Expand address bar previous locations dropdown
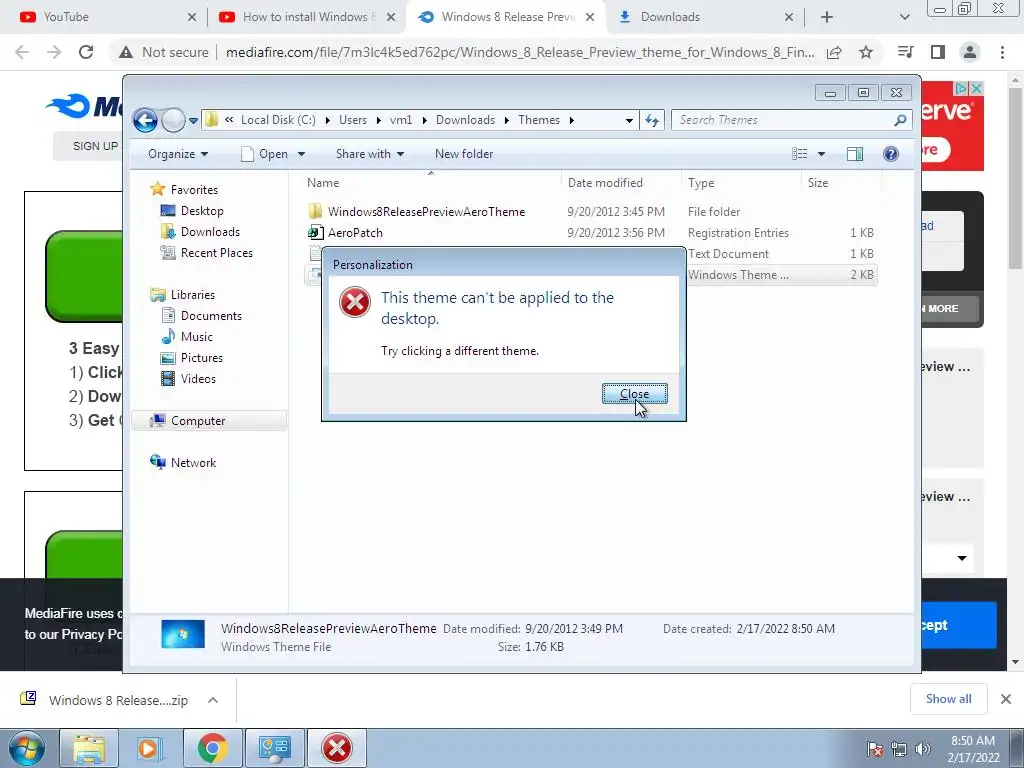Image resolution: width=1024 pixels, height=768 pixels. click(629, 120)
